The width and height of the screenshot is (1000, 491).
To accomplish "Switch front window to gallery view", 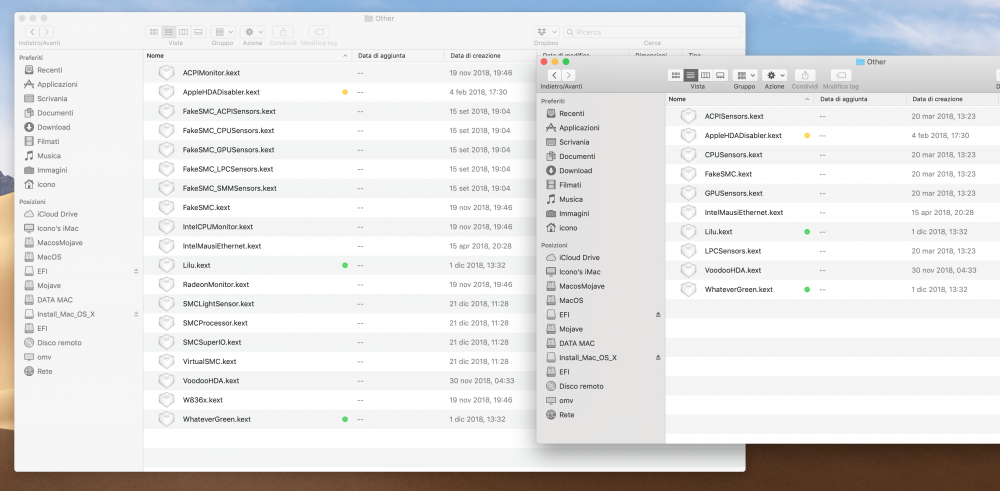I will click(x=720, y=75).
